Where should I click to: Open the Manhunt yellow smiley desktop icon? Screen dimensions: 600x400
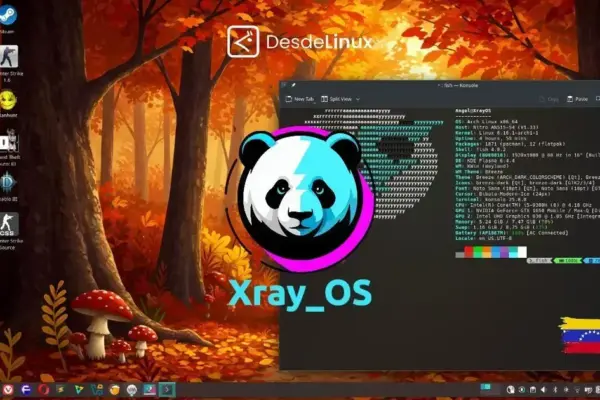click(x=8, y=100)
